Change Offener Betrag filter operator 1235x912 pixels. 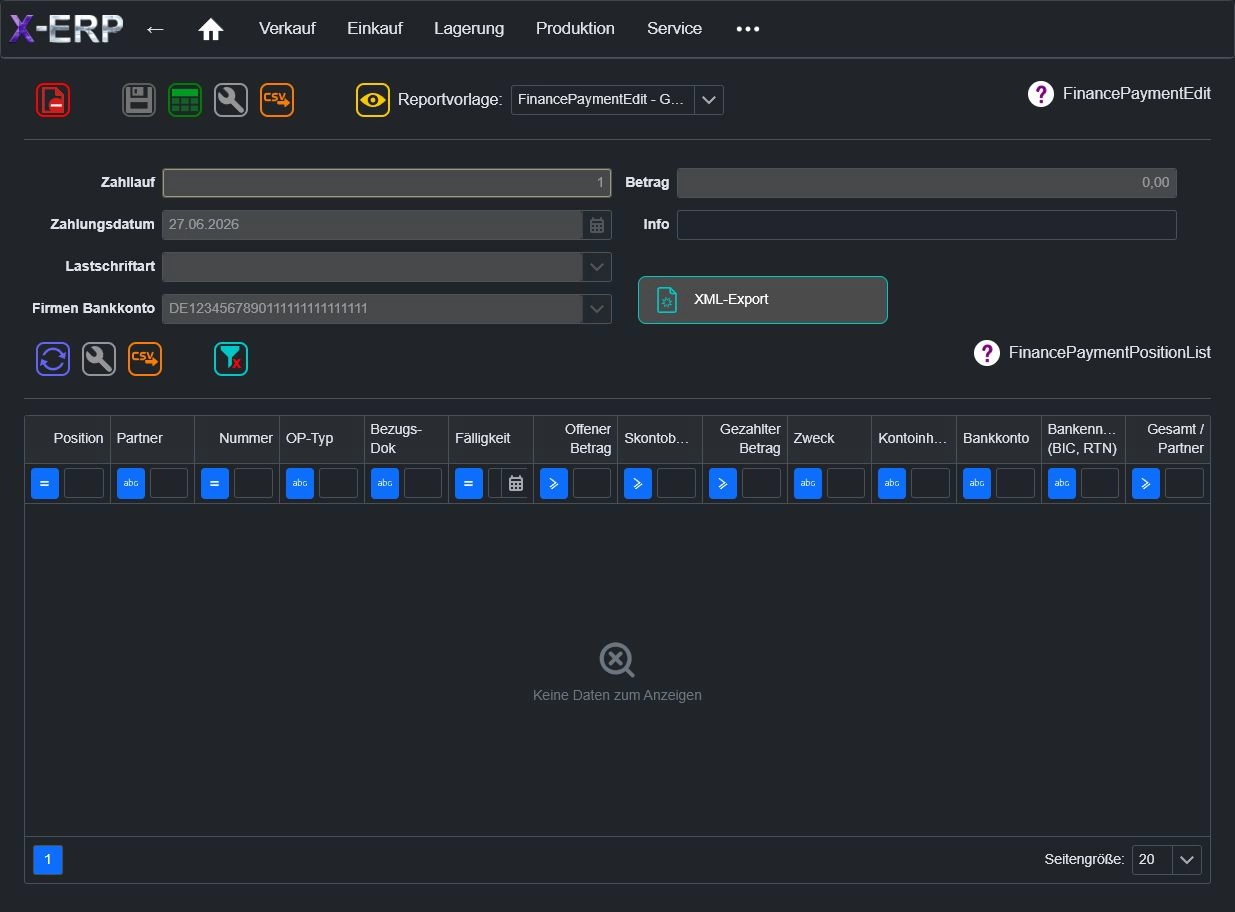point(554,483)
